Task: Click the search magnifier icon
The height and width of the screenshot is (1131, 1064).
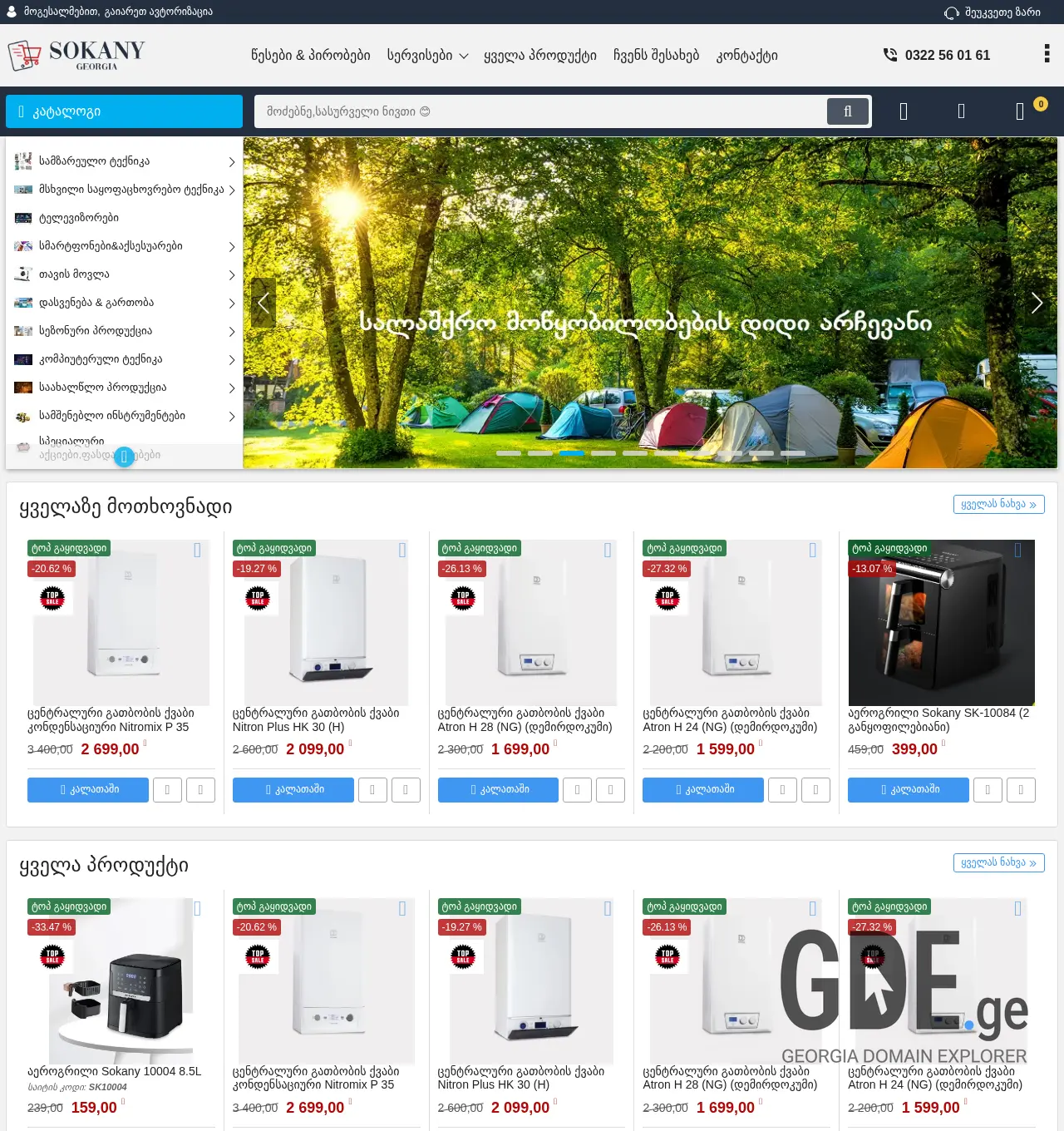Action: [847, 111]
